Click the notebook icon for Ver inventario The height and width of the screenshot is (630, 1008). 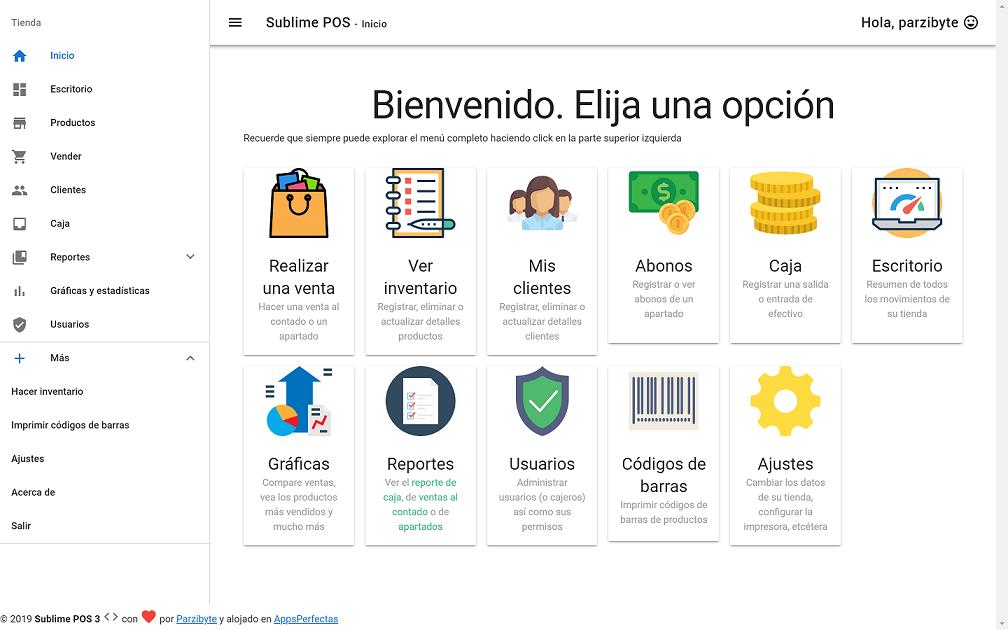click(420, 203)
